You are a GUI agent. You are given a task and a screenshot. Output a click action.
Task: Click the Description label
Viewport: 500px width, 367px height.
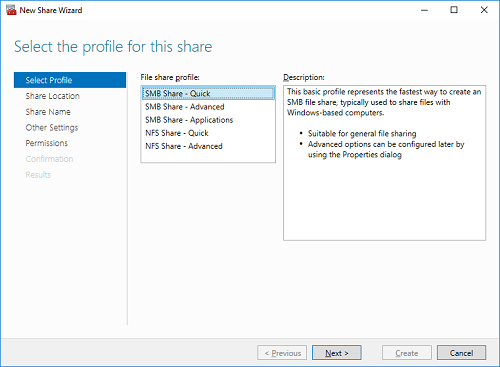tap(304, 77)
